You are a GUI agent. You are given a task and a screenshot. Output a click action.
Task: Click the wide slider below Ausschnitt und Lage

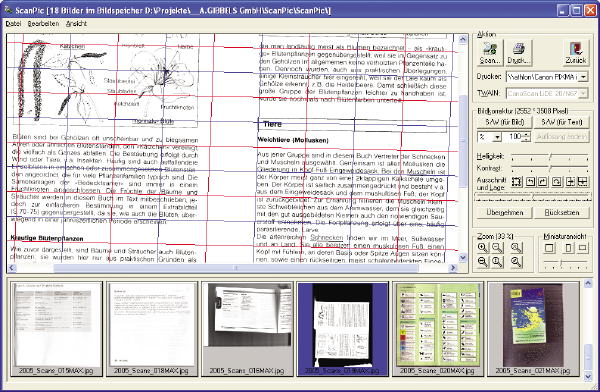tap(533, 197)
